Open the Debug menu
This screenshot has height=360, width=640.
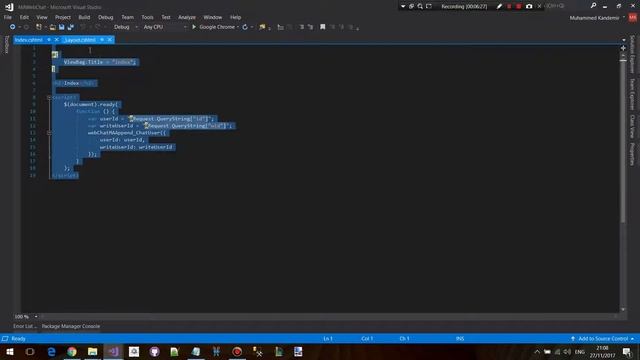[x=105, y=17]
